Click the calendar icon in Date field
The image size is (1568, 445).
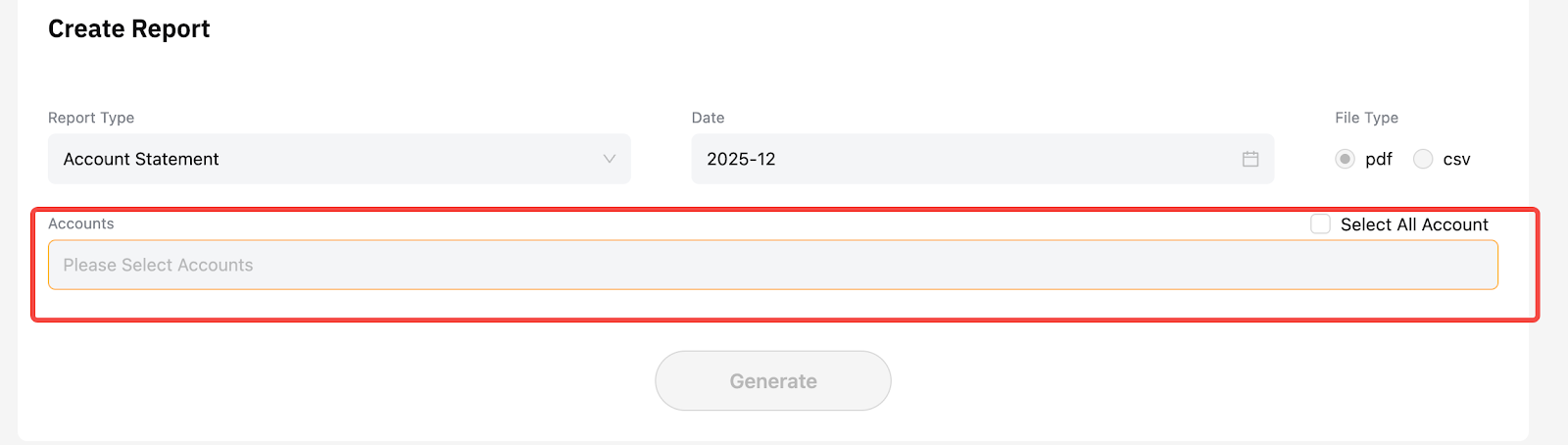(x=1250, y=159)
